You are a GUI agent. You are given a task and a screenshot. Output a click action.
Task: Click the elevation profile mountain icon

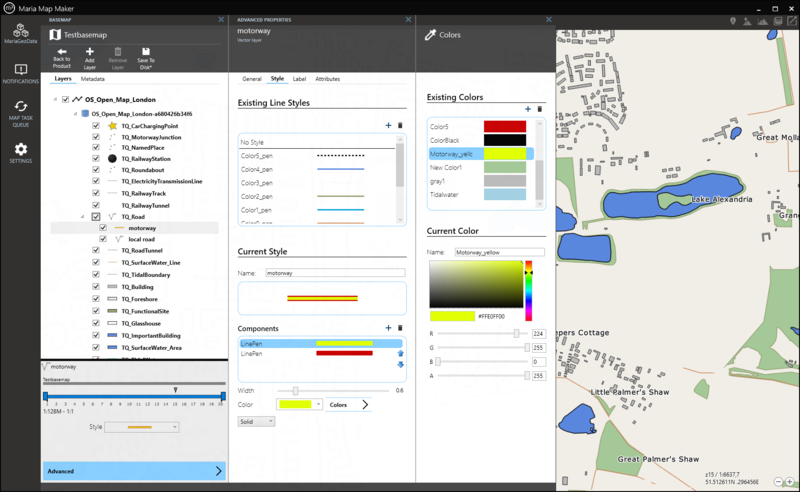pyautogui.click(x=762, y=21)
